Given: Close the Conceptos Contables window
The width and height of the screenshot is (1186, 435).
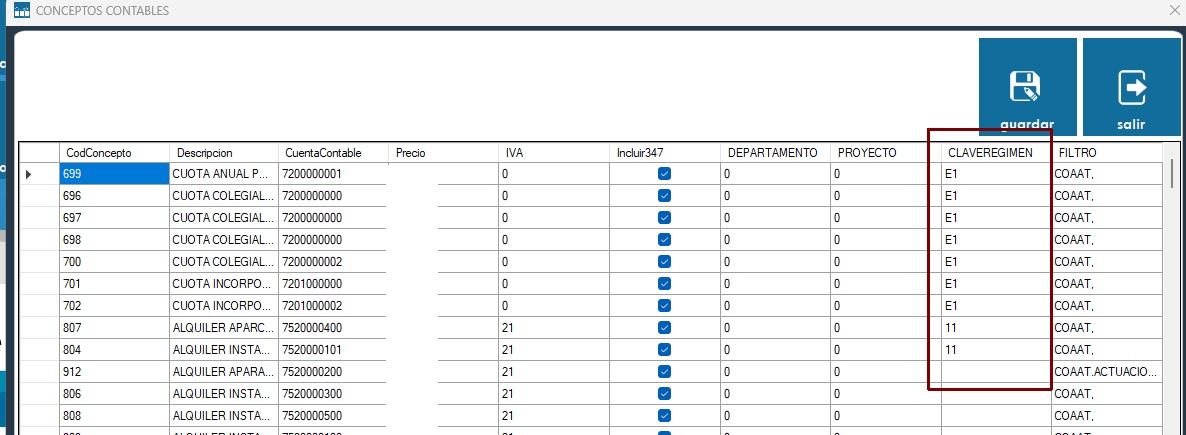Looking at the screenshot, I should [1174, 10].
